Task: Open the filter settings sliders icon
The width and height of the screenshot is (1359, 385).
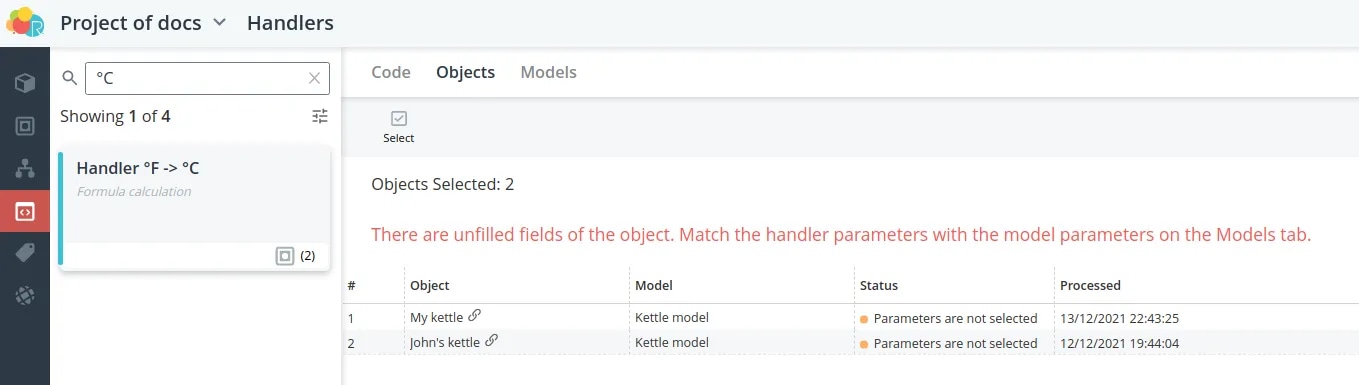Action: (x=320, y=116)
